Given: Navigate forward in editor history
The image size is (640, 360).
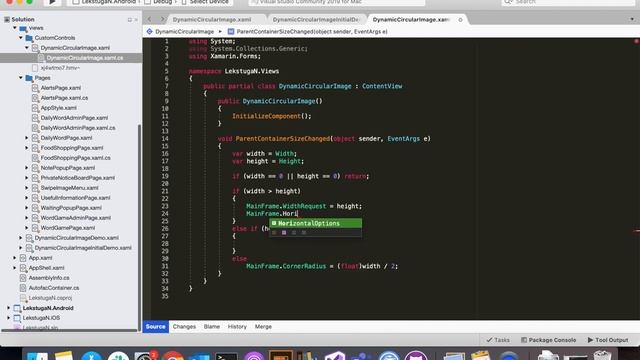Looking at the screenshot, I should 162,19.
